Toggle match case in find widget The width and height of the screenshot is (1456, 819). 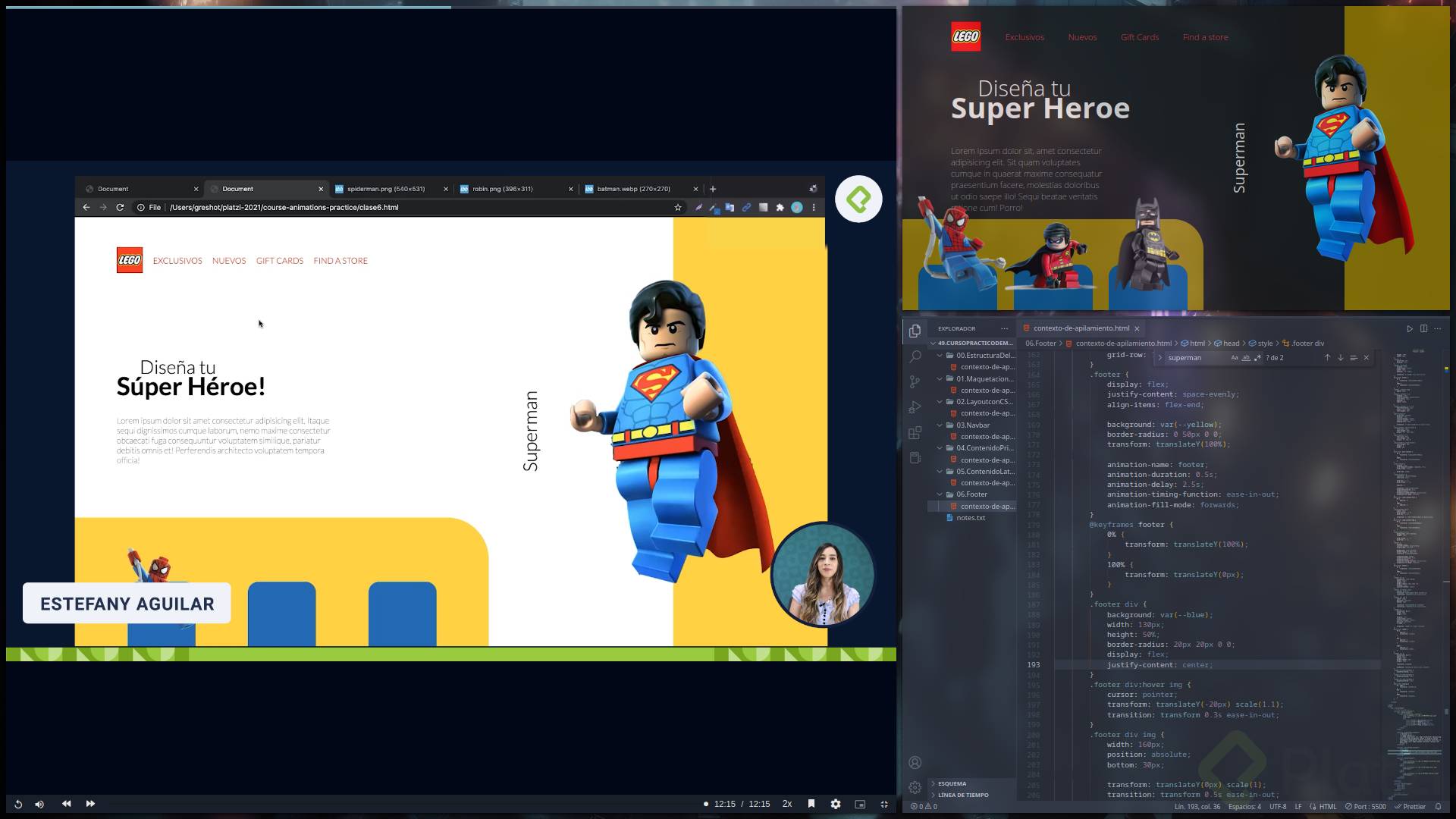(x=1234, y=358)
